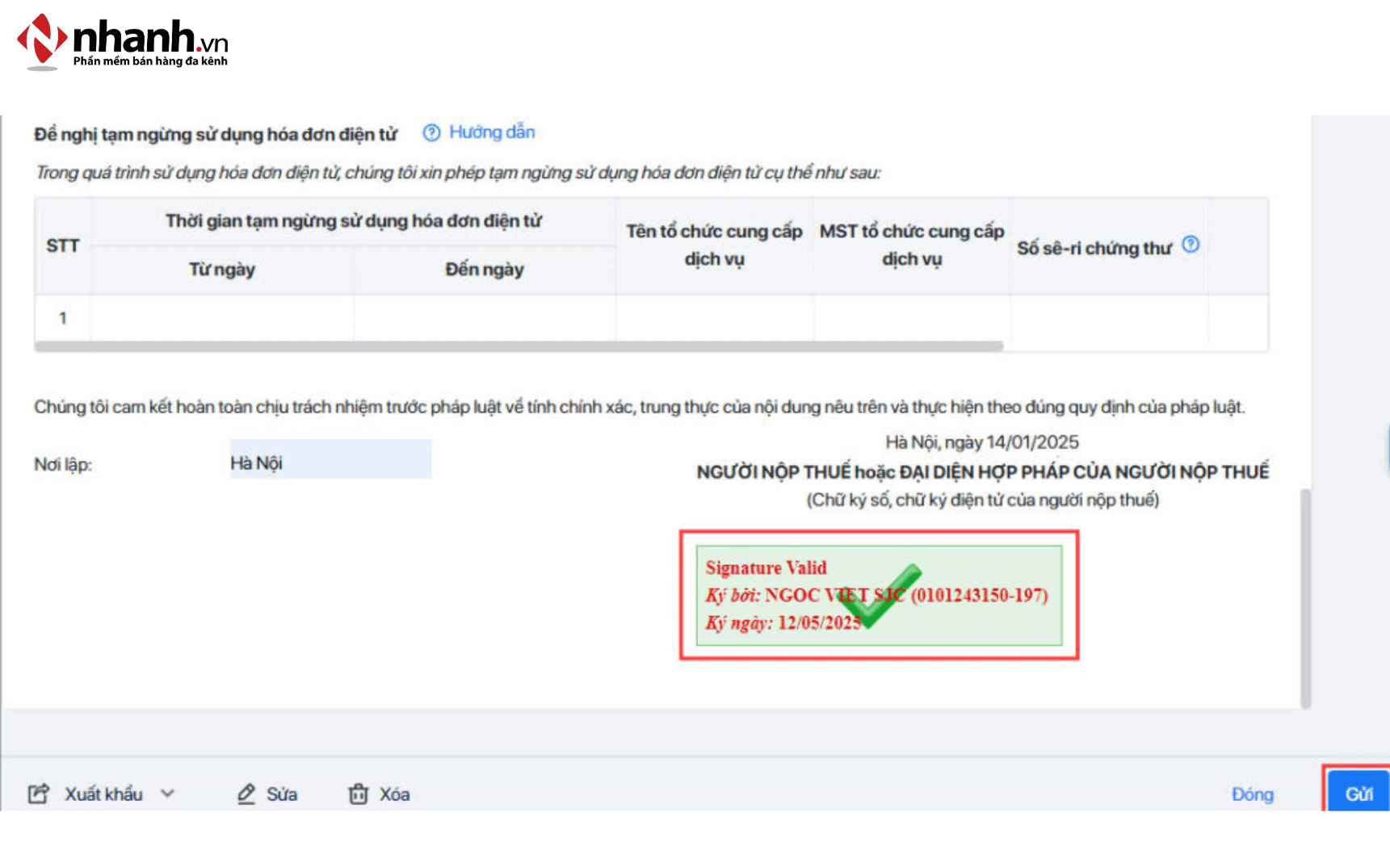1390x868 pixels.
Task: Click the Sửa pencil icon
Action: pos(246,794)
